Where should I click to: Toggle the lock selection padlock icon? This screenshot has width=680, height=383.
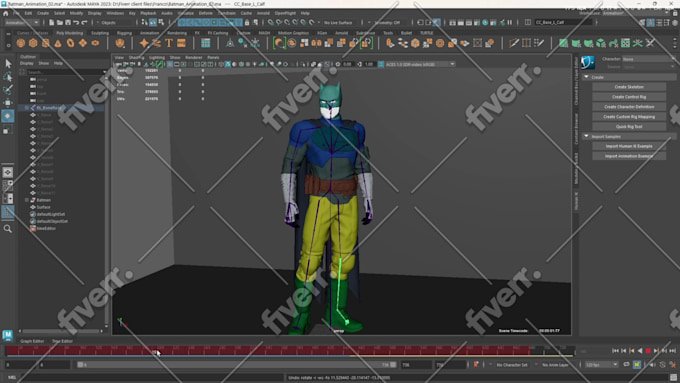(x=247, y=22)
